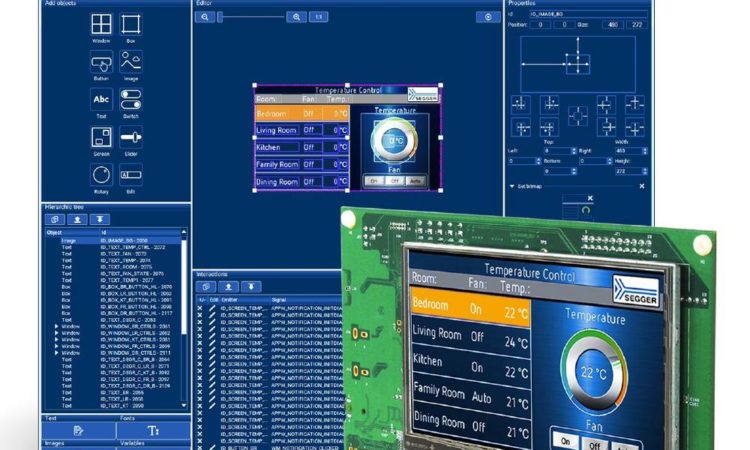The width and height of the screenshot is (750, 450).
Task: Add a Button object
Action: [x=101, y=64]
